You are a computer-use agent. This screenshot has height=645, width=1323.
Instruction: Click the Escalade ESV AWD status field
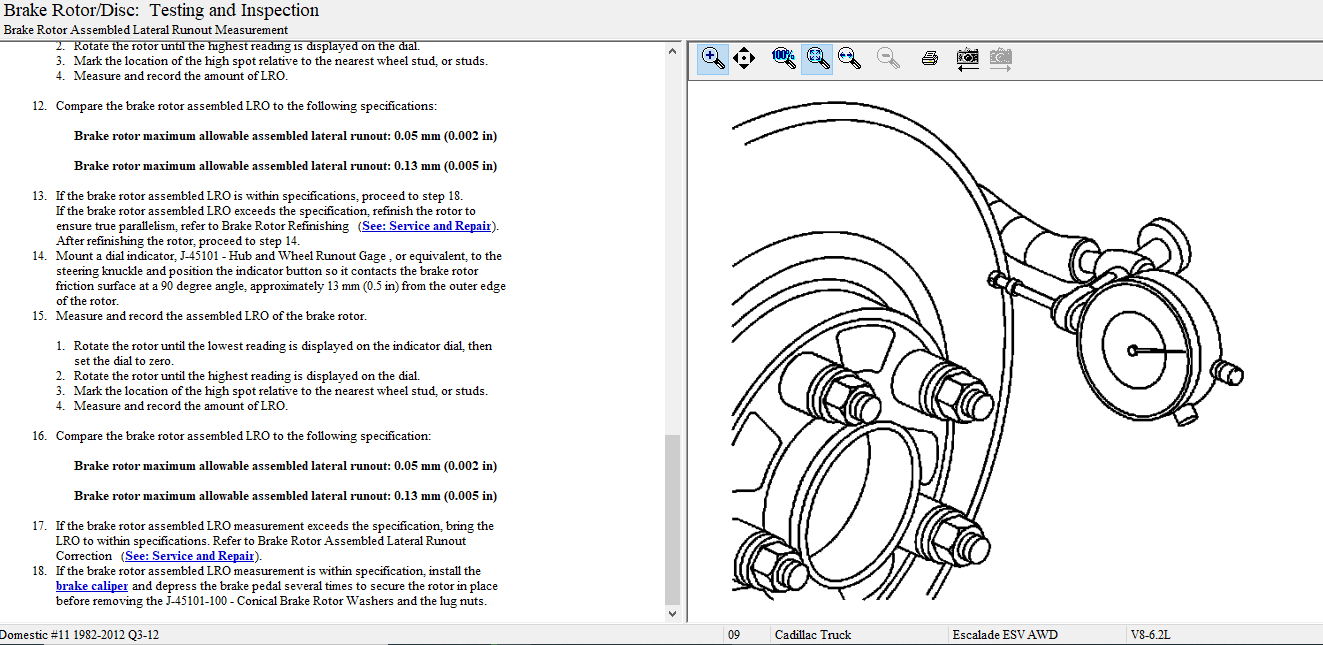coord(1004,635)
